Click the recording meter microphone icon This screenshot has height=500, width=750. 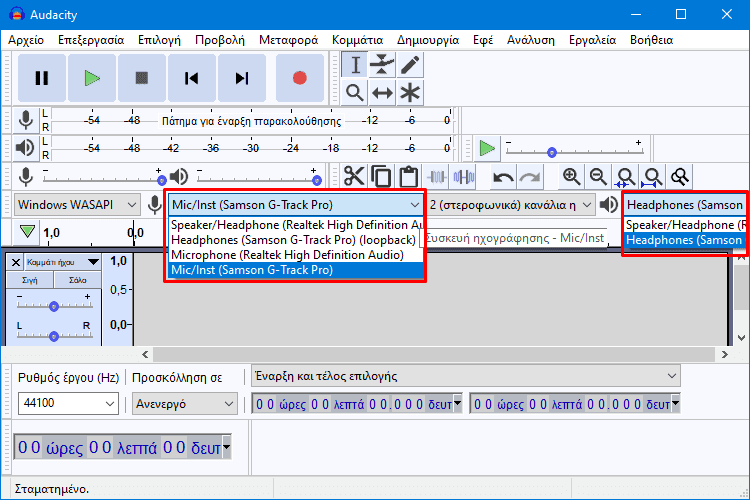26,120
